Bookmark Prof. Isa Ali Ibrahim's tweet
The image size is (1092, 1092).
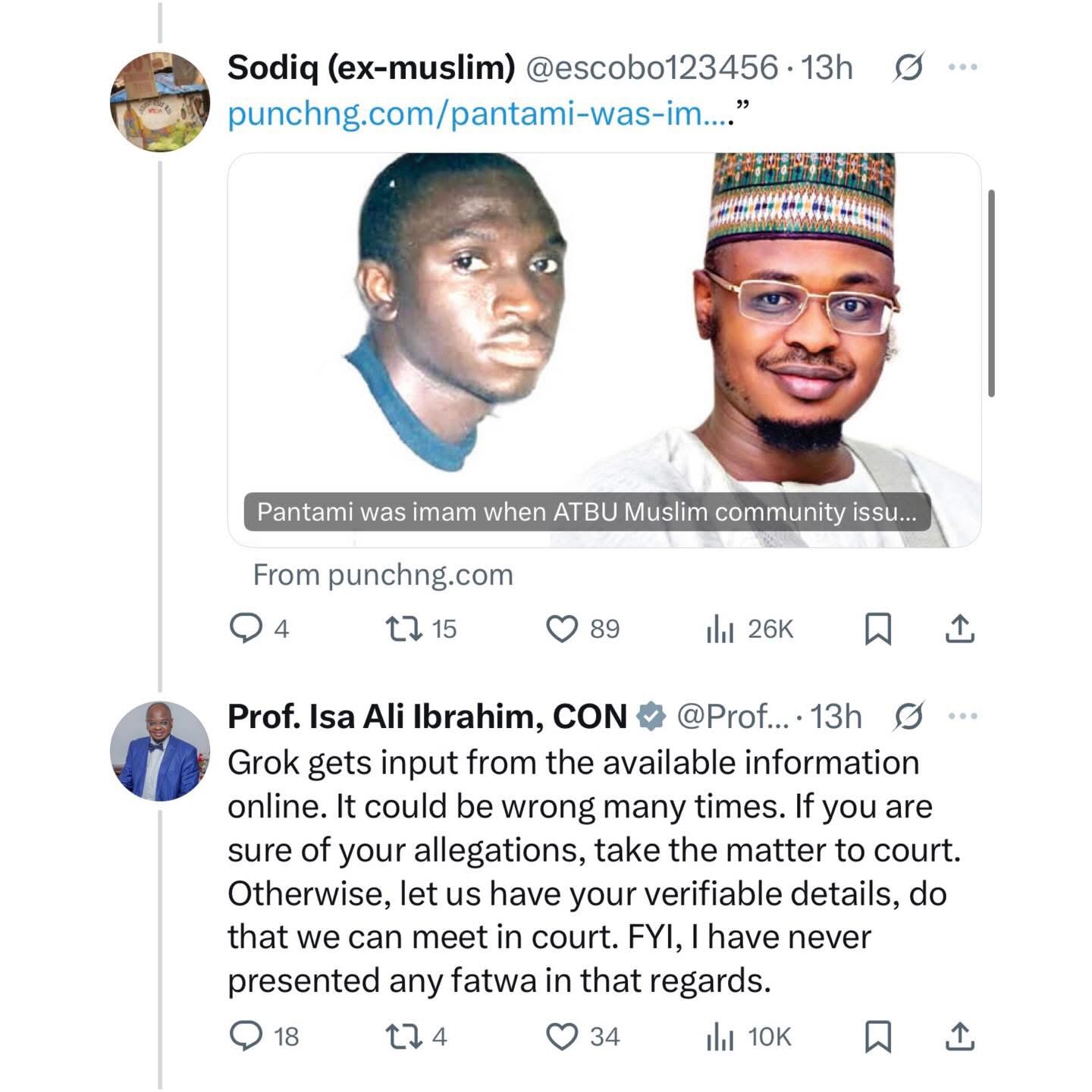[x=878, y=1037]
